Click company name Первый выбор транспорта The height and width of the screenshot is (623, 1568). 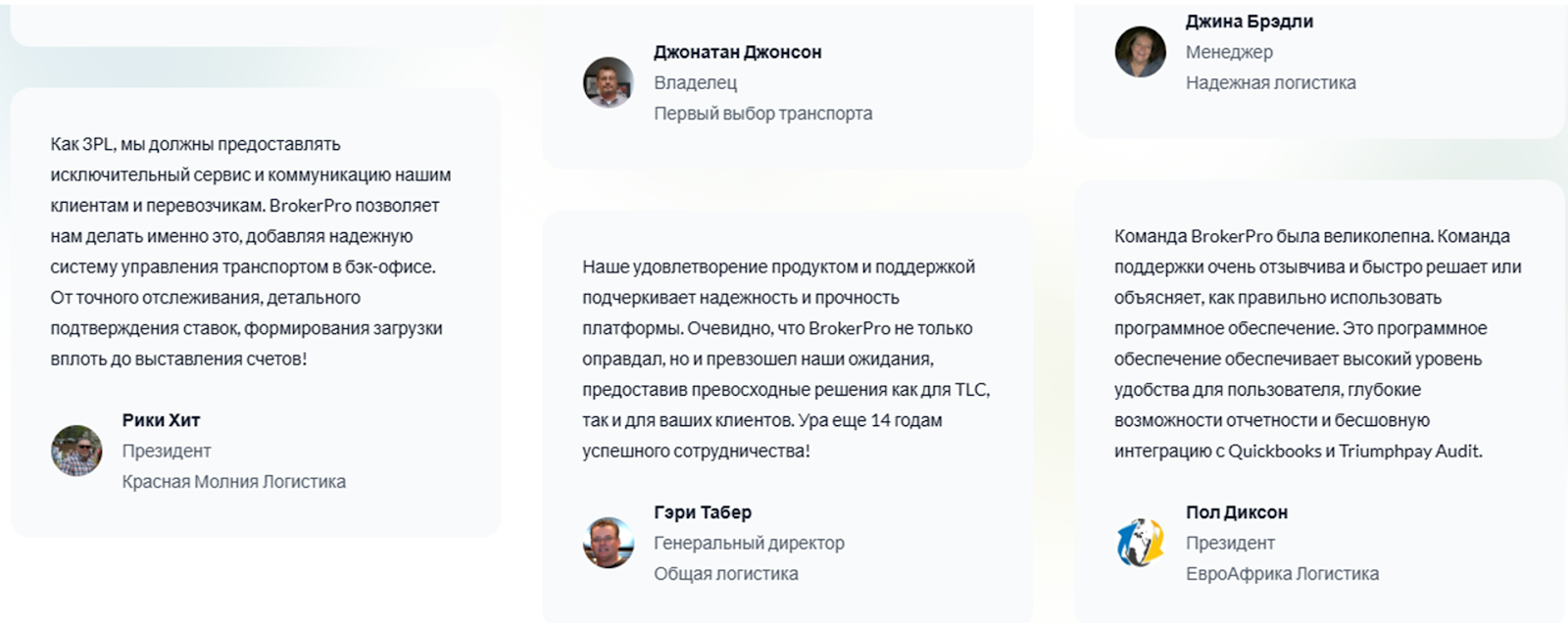(x=762, y=114)
